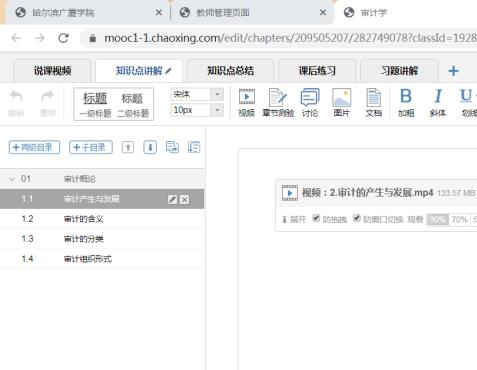Image resolution: width=477 pixels, height=370 pixels.
Task: Close the 教师管理页面 browser tab
Action: [x=323, y=13]
